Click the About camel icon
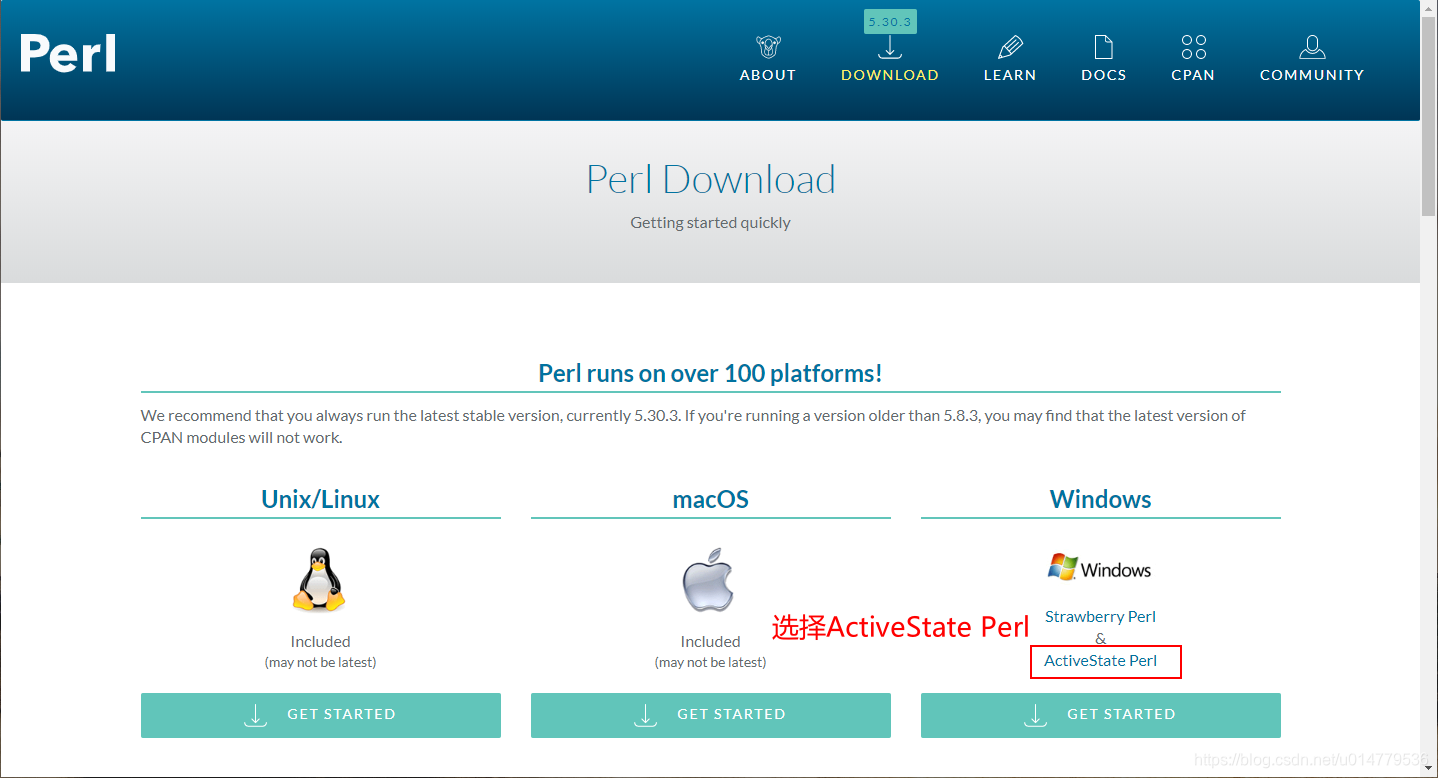Image resolution: width=1438 pixels, height=778 pixels. pos(768,47)
